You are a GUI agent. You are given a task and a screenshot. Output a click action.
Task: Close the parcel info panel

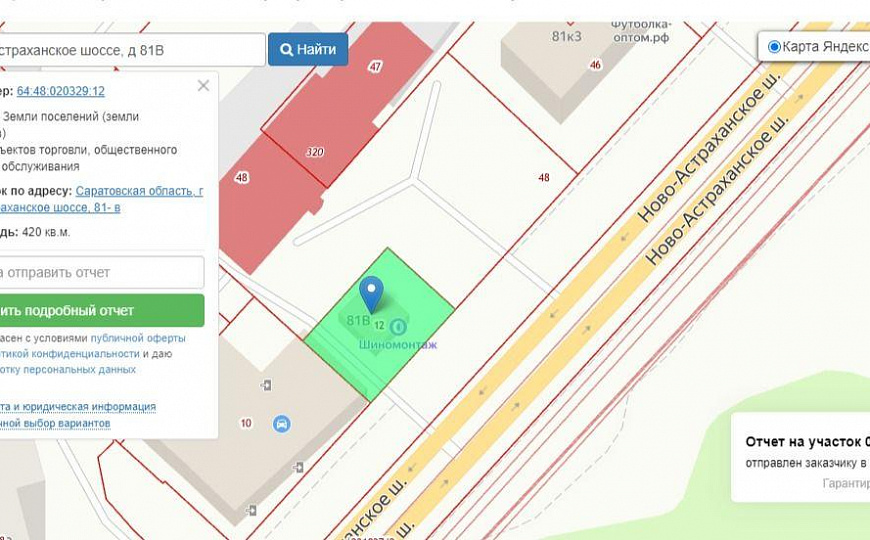[x=204, y=85]
